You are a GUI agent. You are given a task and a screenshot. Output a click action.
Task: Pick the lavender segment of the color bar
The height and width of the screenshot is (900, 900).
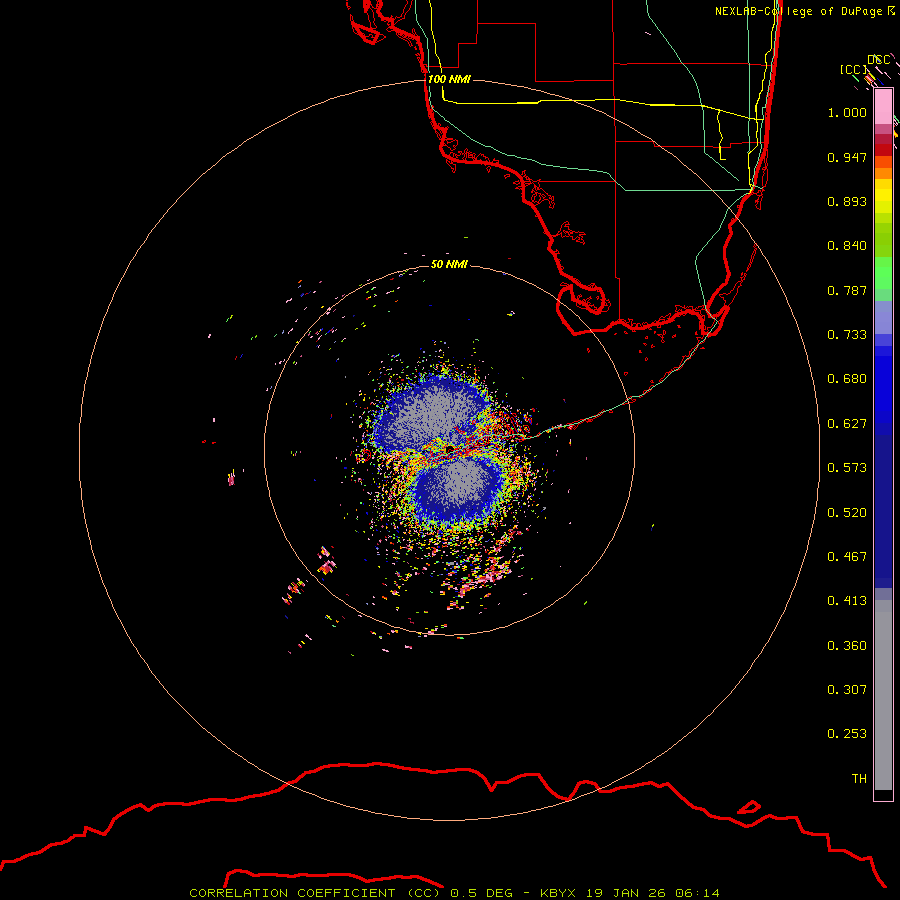(883, 318)
